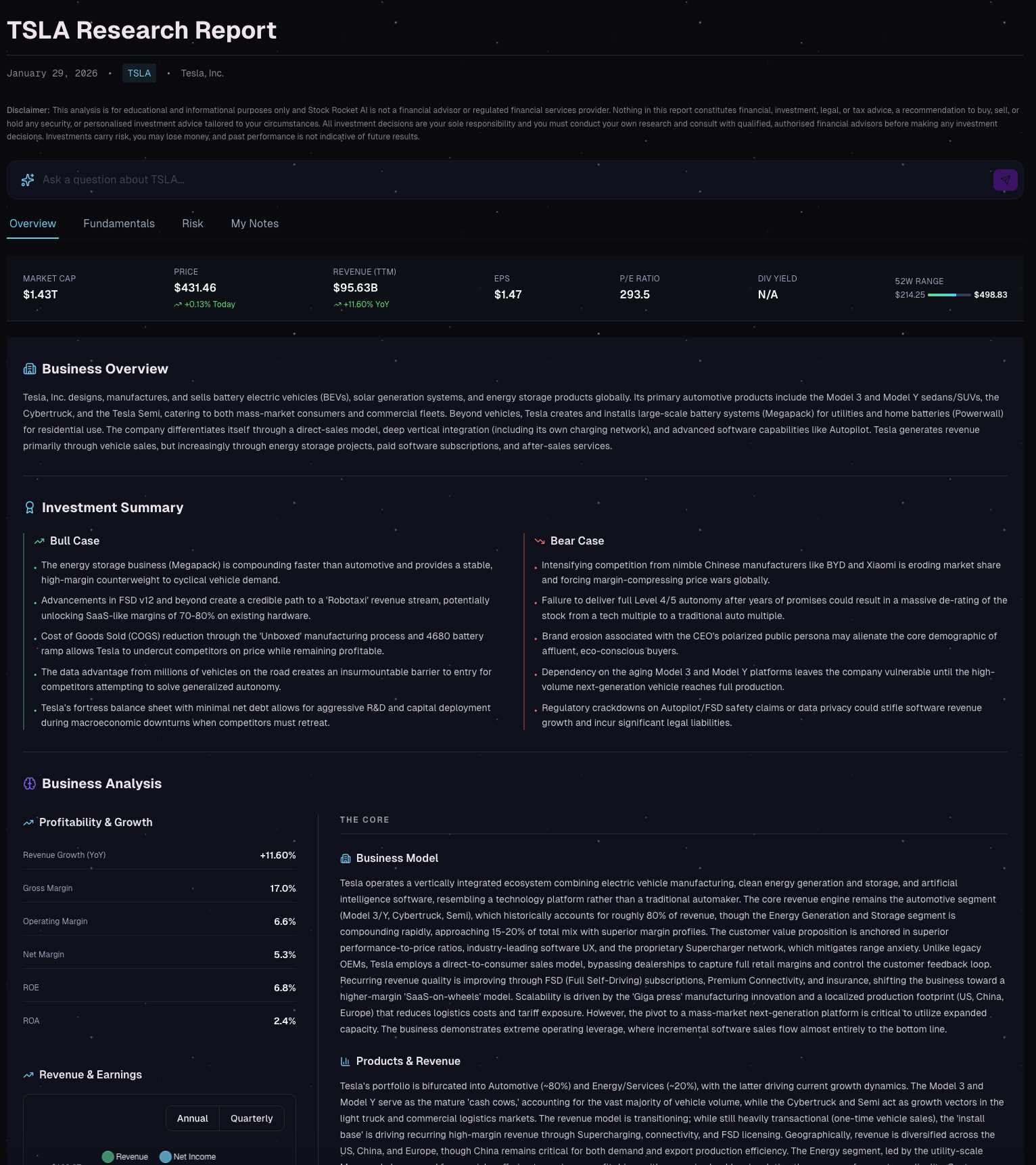1036x1165 pixels.
Task: Switch chart to Quarterly view
Action: tap(252, 1118)
